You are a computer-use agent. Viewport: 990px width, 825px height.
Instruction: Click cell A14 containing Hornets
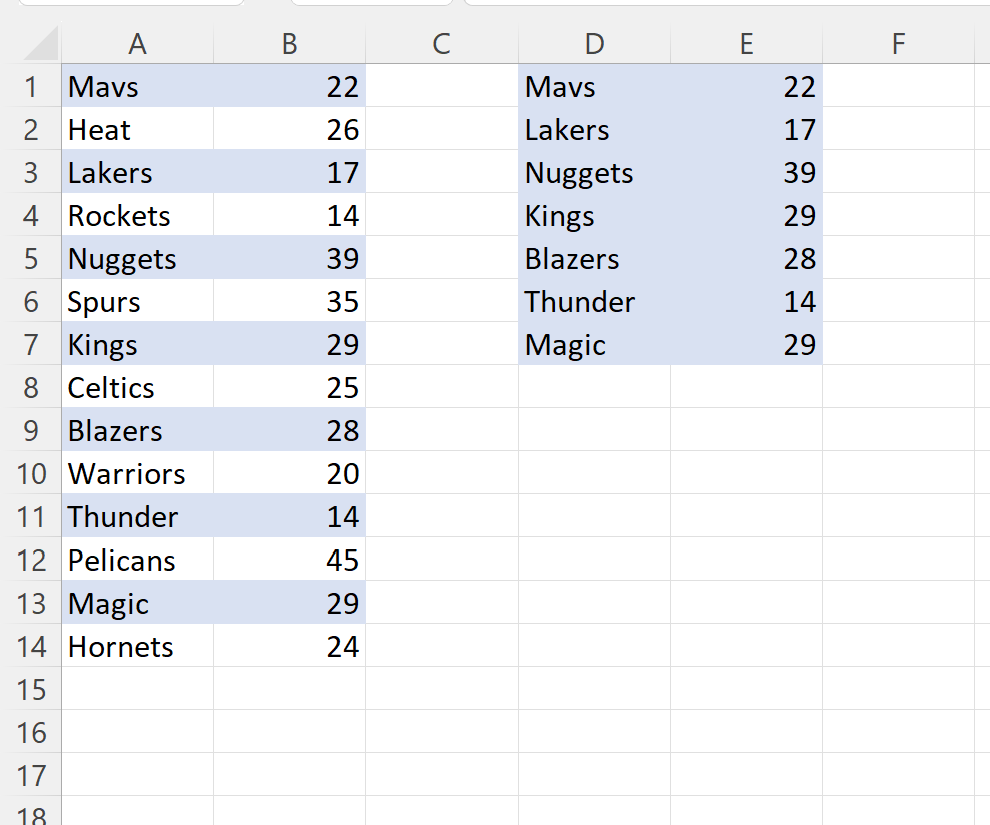click(138, 646)
